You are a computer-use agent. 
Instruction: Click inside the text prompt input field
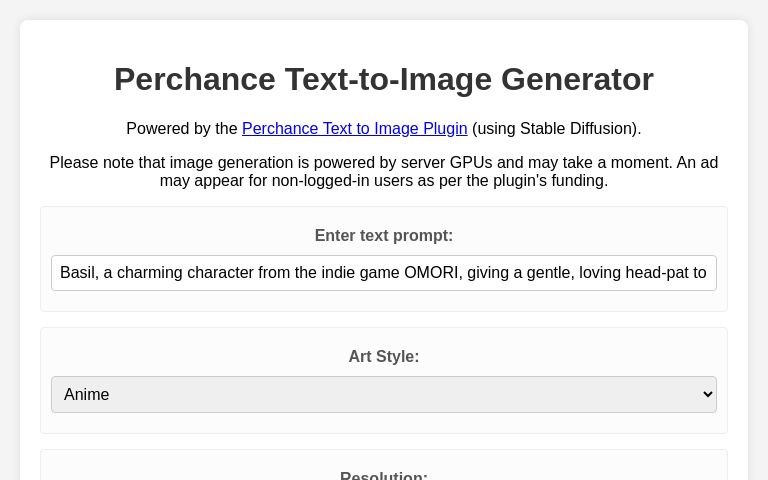(384, 273)
